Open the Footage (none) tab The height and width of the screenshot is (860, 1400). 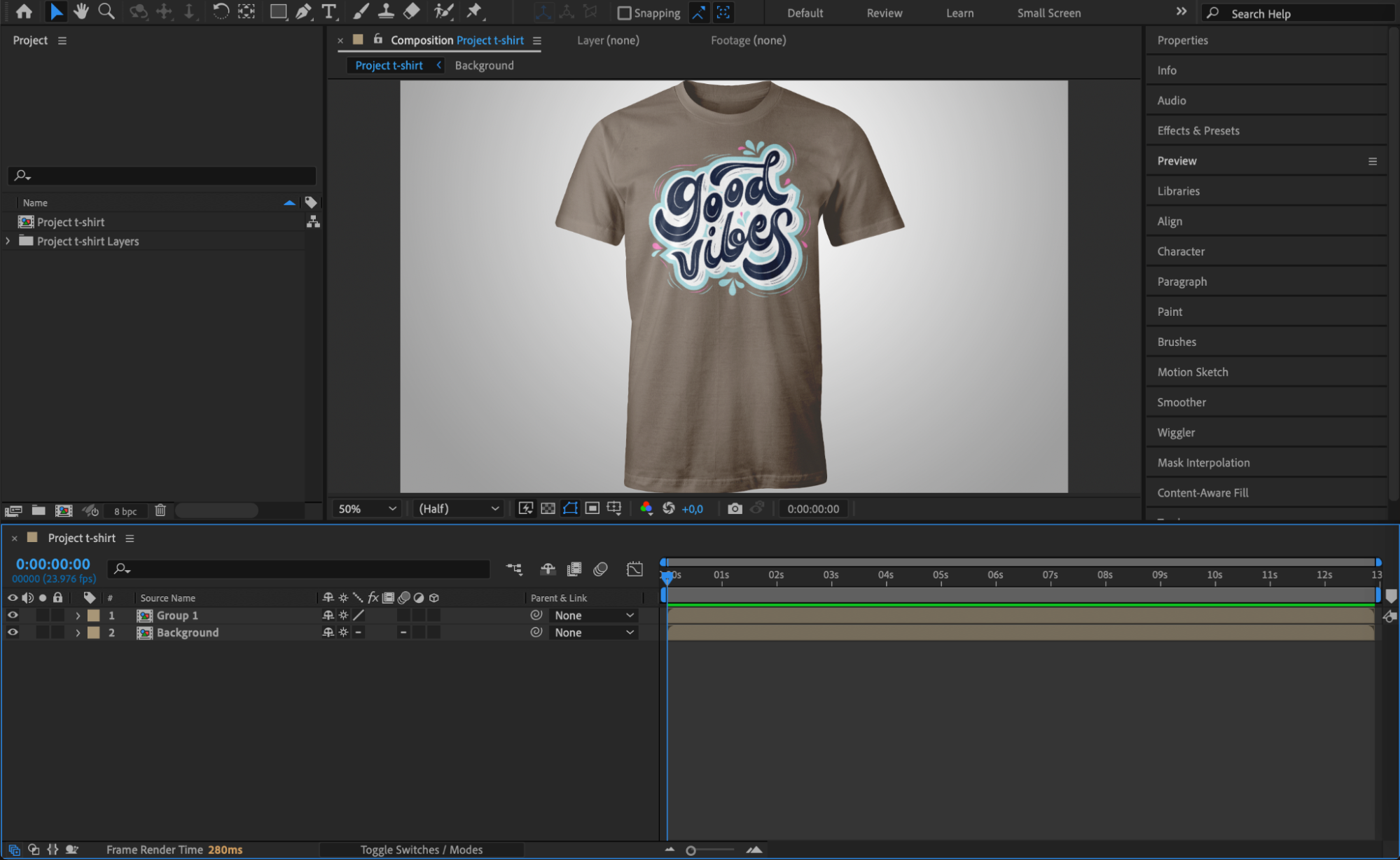coord(748,41)
